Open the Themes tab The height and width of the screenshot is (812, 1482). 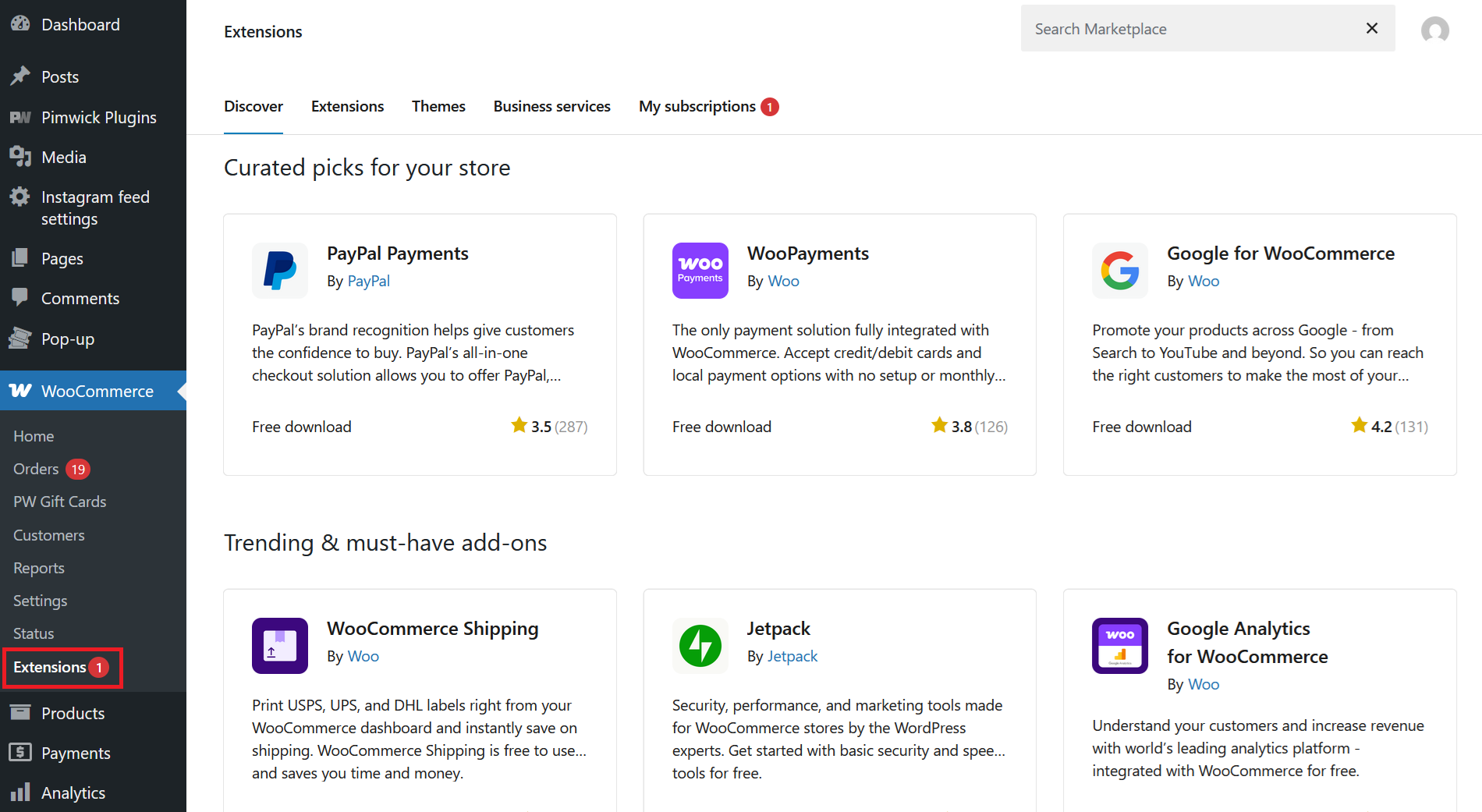coord(438,106)
